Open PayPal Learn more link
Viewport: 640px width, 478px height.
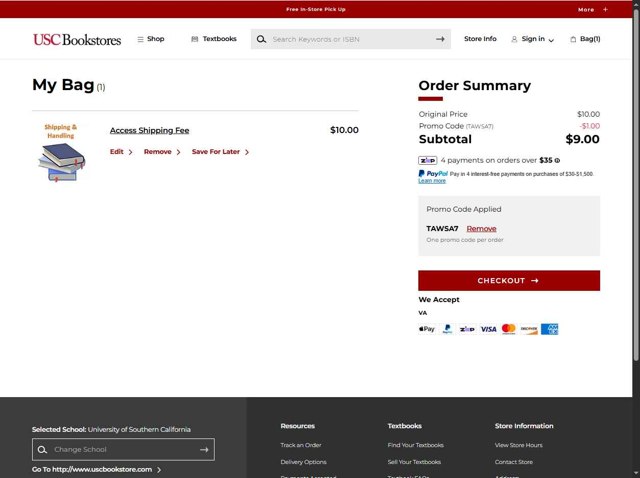pos(432,181)
